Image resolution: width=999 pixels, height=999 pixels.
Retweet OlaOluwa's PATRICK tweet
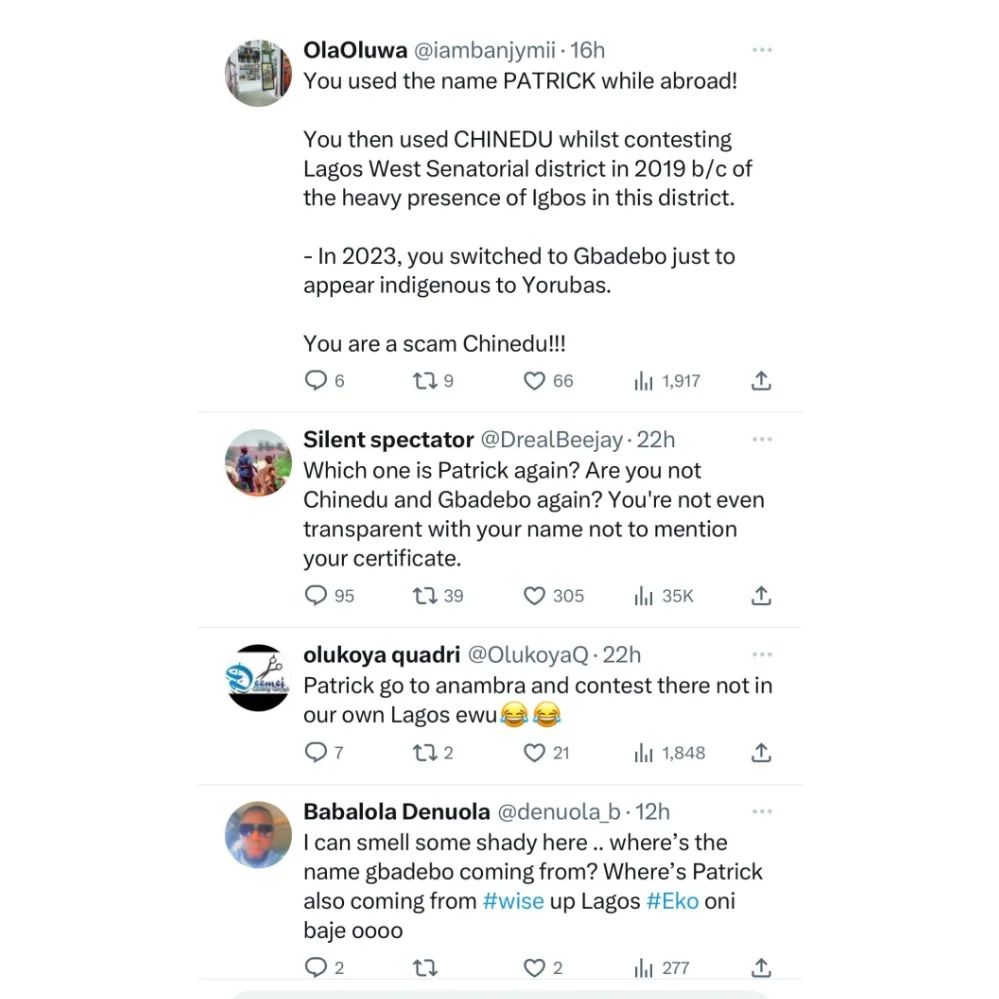(x=425, y=381)
